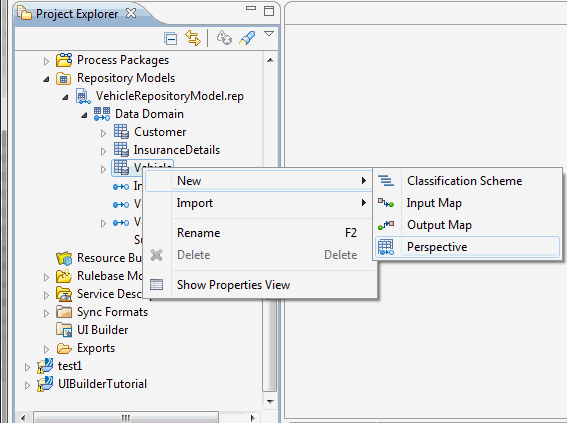This screenshot has width=567, height=423.
Task: Click the Data Domain icon
Action: pyautogui.click(x=102, y=114)
